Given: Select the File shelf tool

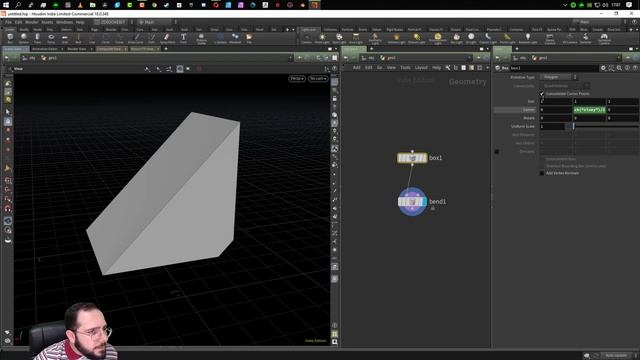Looking at the screenshot, I should click(x=249, y=38).
